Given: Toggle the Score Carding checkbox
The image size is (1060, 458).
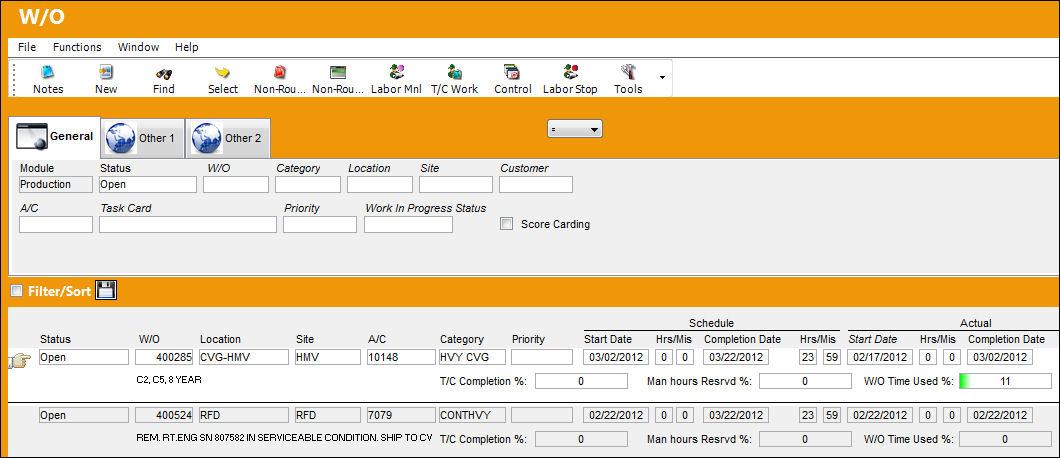Looking at the screenshot, I should click(506, 224).
